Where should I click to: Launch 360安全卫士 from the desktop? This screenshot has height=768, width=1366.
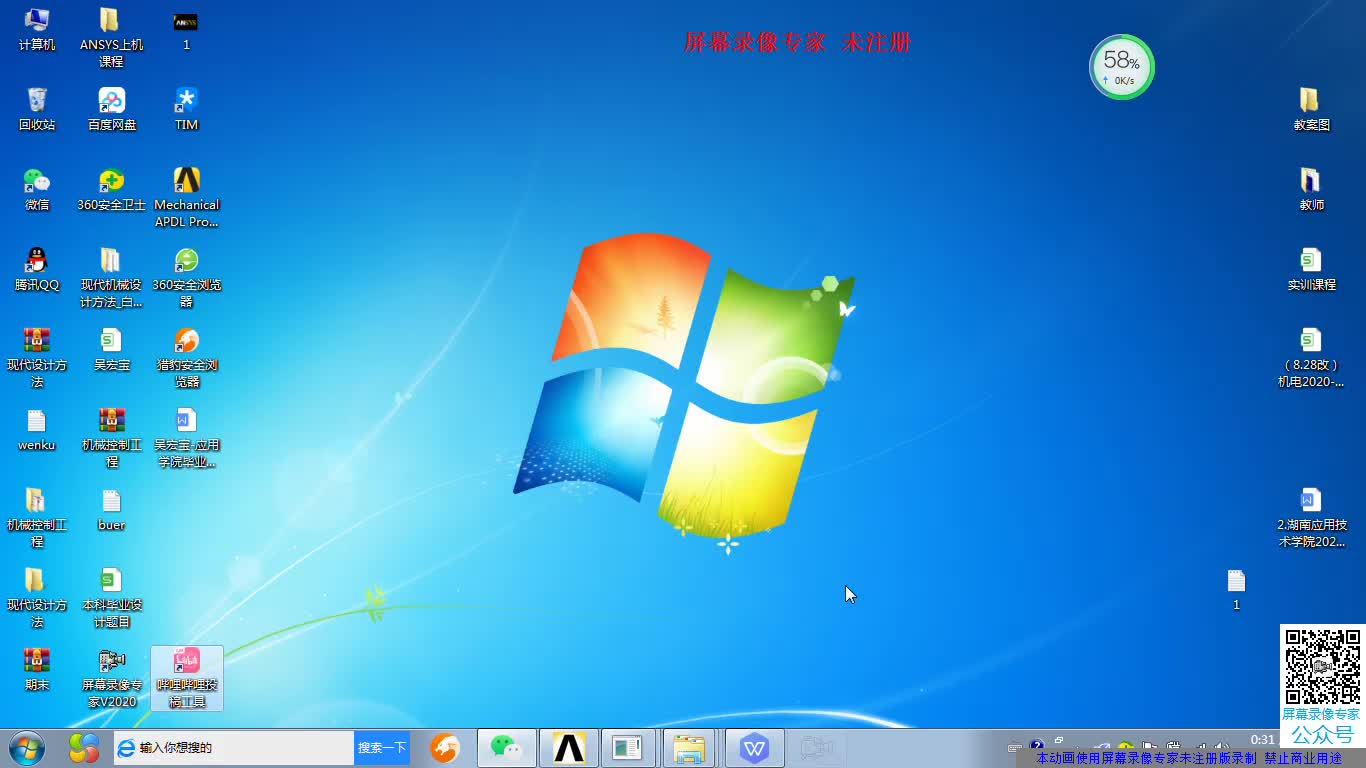click(111, 190)
